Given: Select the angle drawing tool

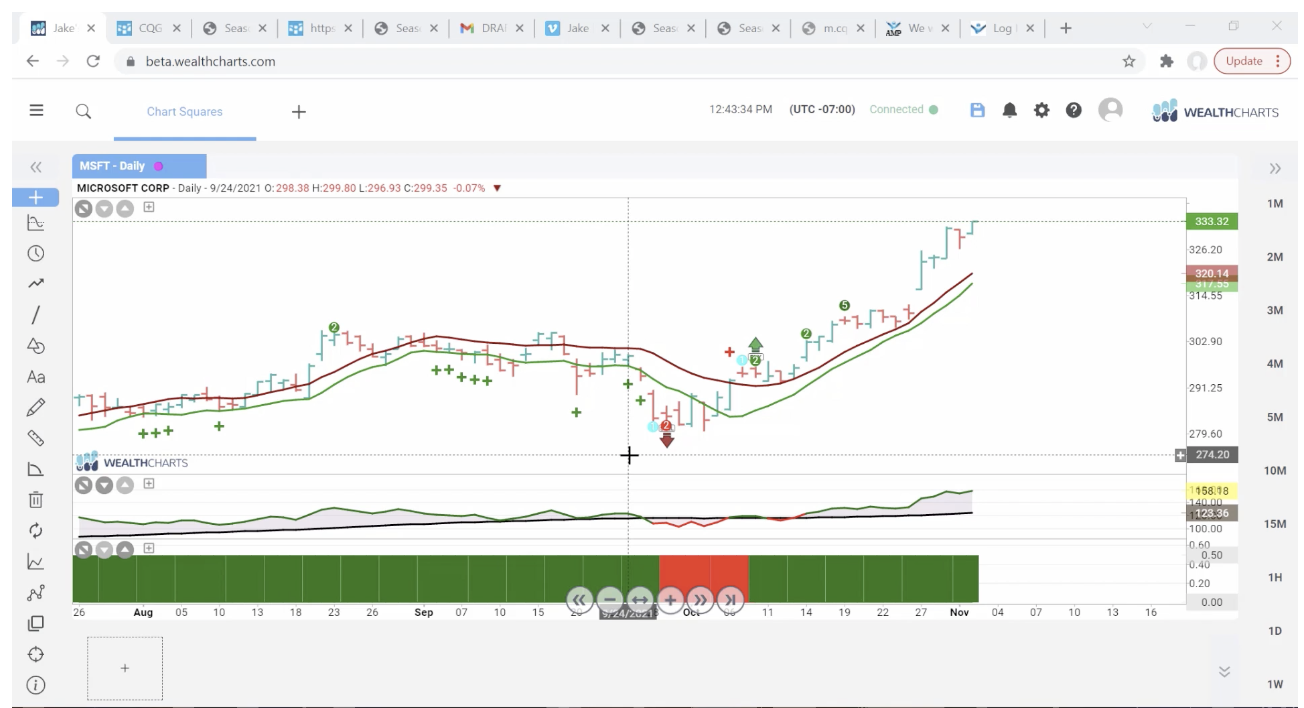Looking at the screenshot, I should 36,469.
